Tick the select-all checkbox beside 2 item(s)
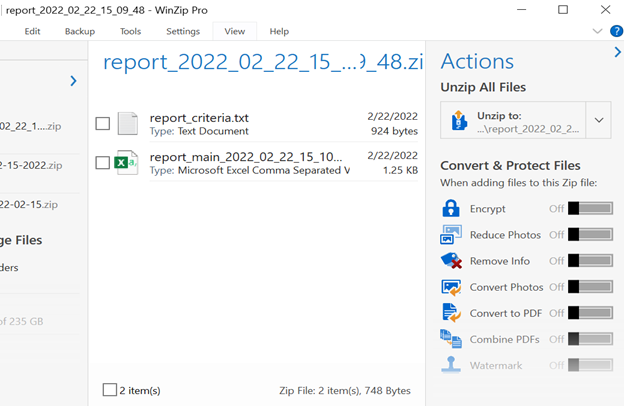624x406 pixels. [x=110, y=390]
